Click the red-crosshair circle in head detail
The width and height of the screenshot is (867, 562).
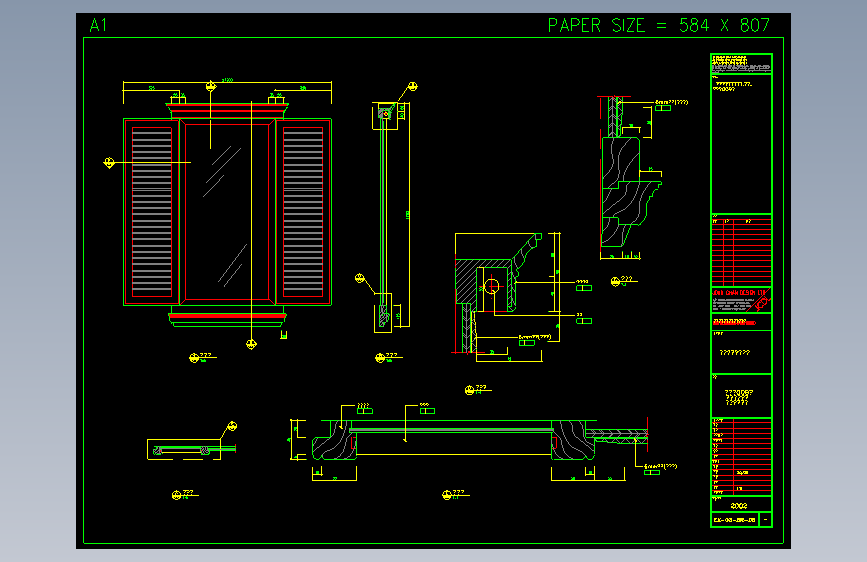click(492, 287)
